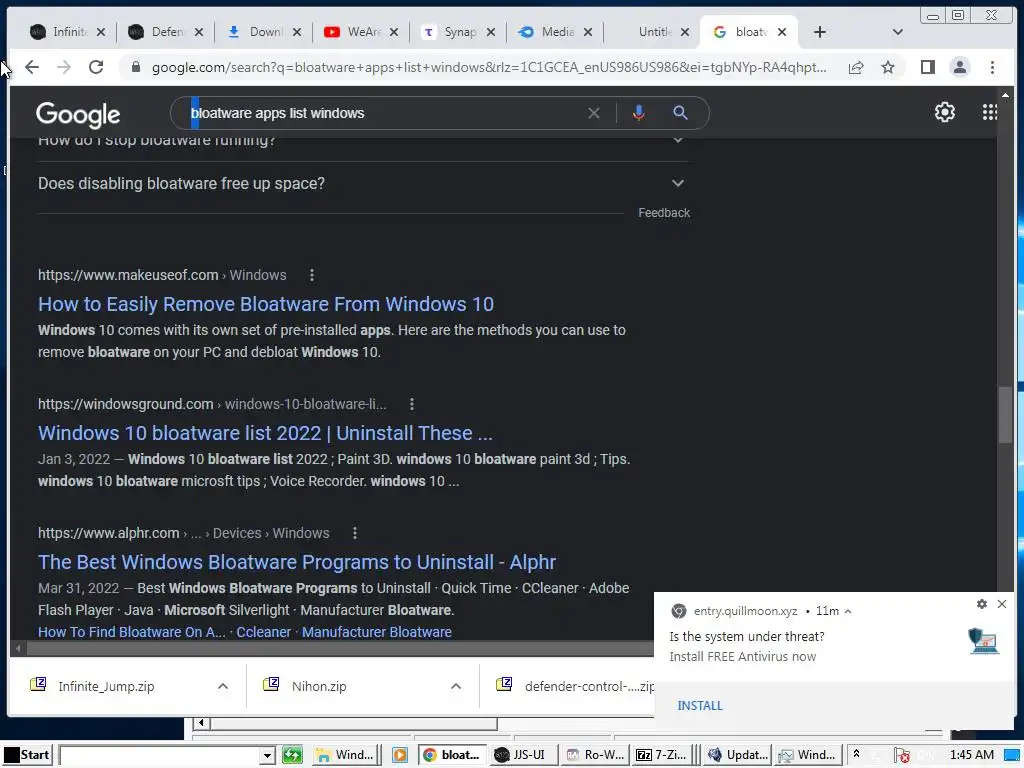The width and height of the screenshot is (1024, 768).
Task: Run search with the magnifier icon
Action: (680, 113)
